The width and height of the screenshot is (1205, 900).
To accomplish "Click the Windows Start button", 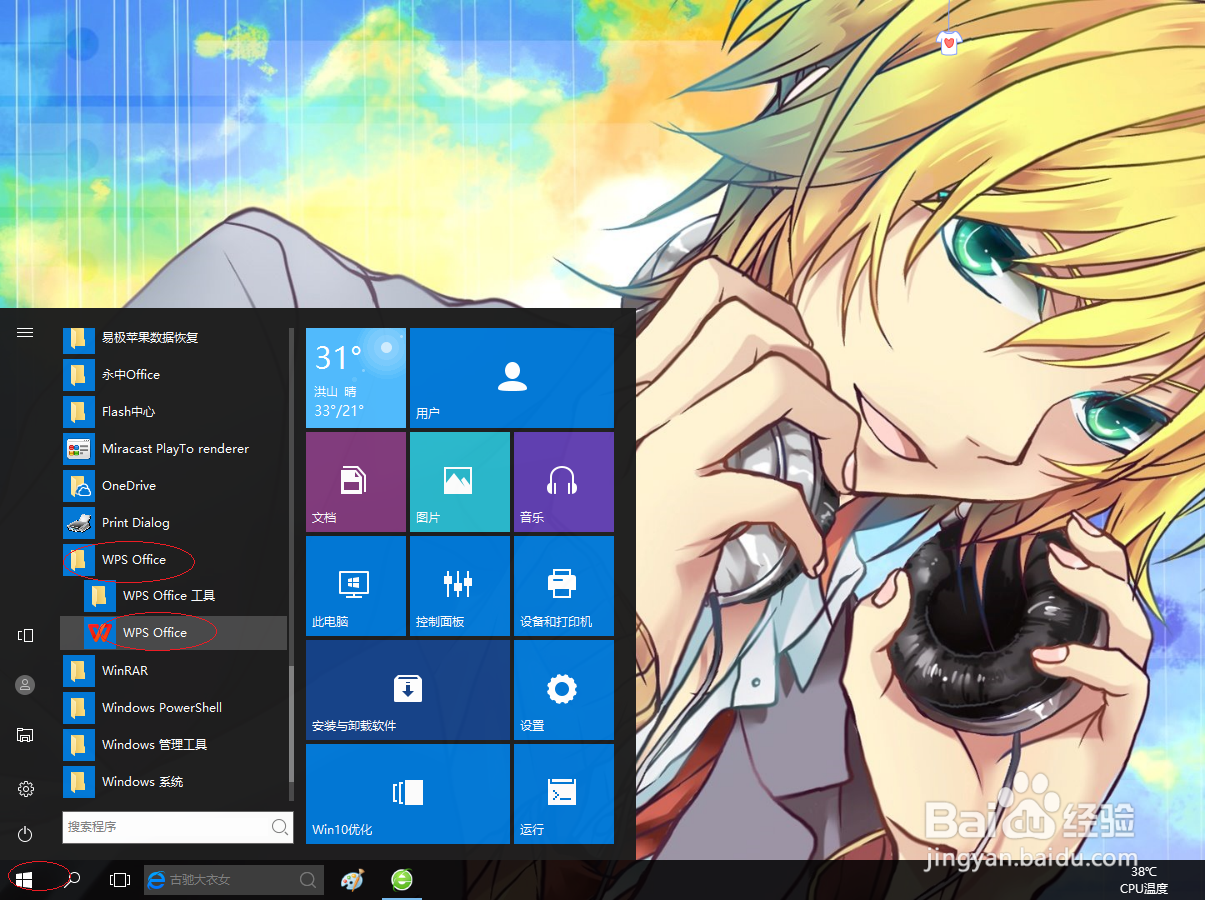I will pos(25,879).
